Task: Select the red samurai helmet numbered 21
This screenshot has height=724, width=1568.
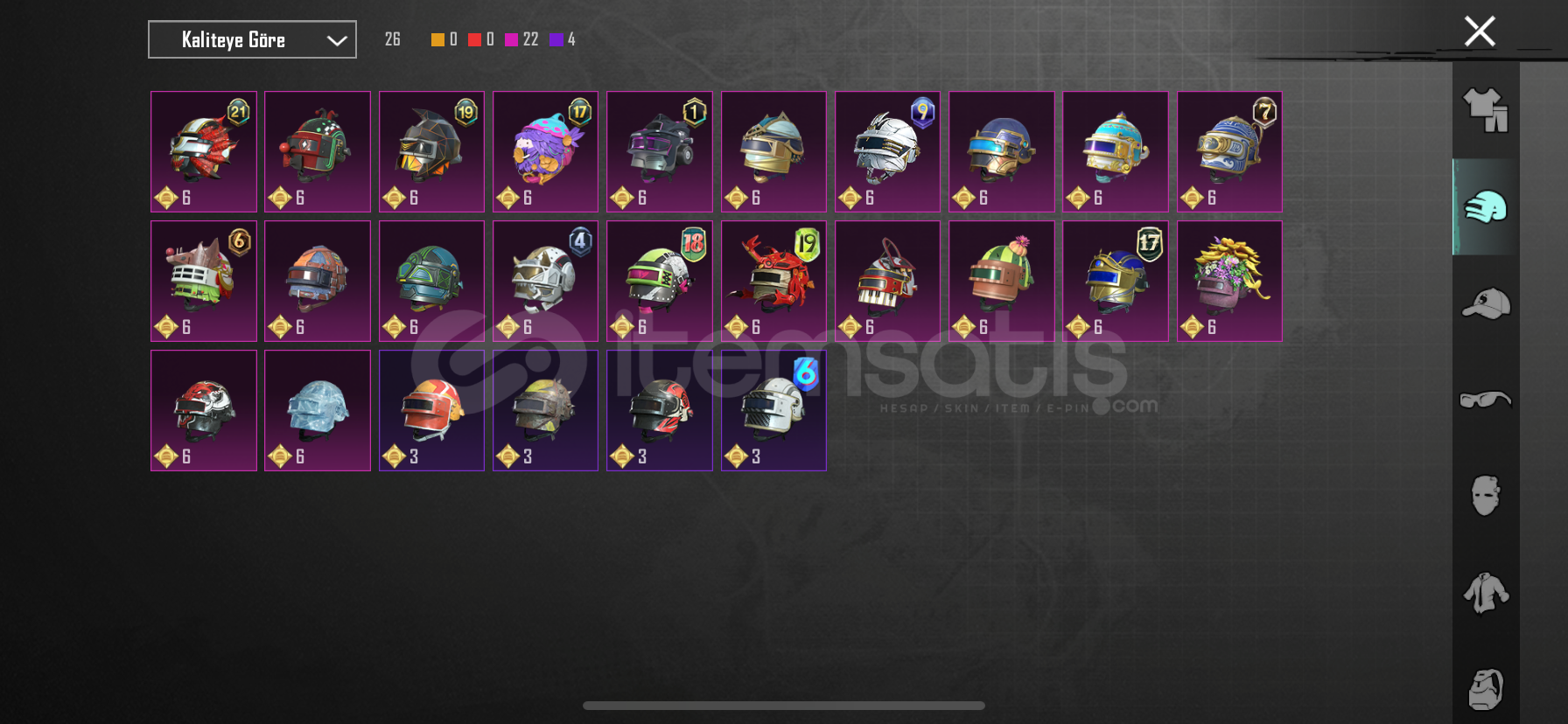Action: pos(204,151)
